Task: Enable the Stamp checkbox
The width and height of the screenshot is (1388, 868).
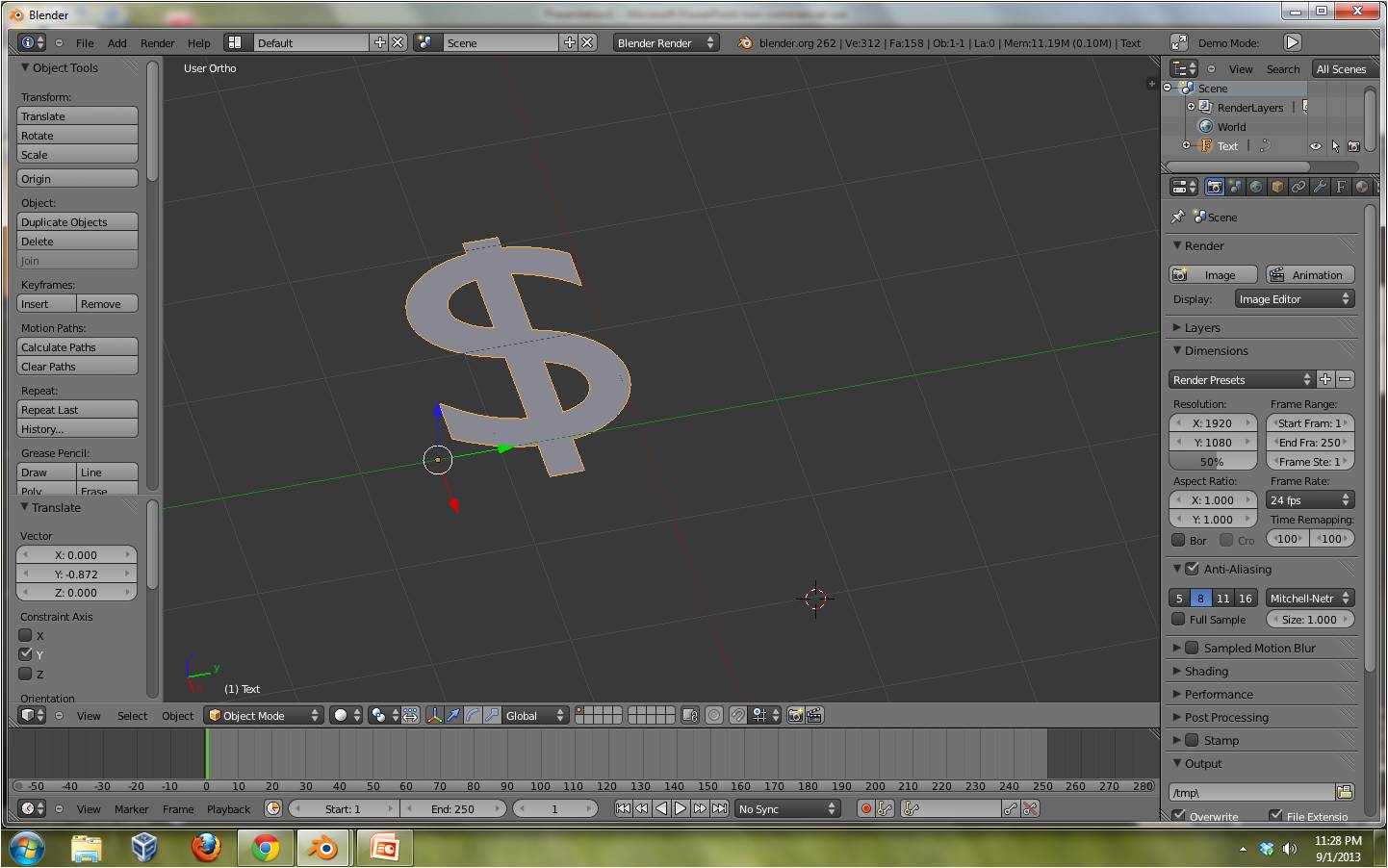Action: click(x=1192, y=740)
